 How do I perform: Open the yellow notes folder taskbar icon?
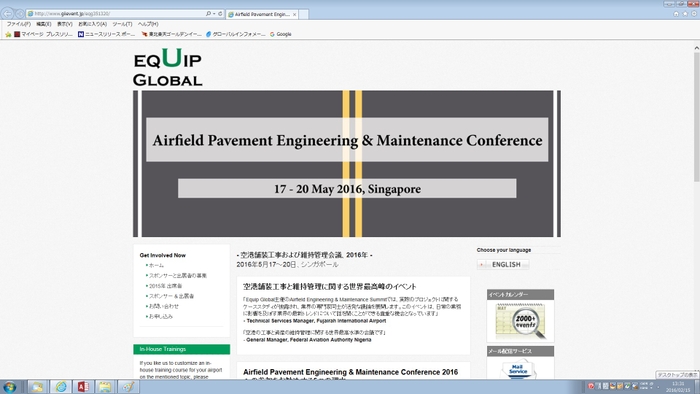105,387
